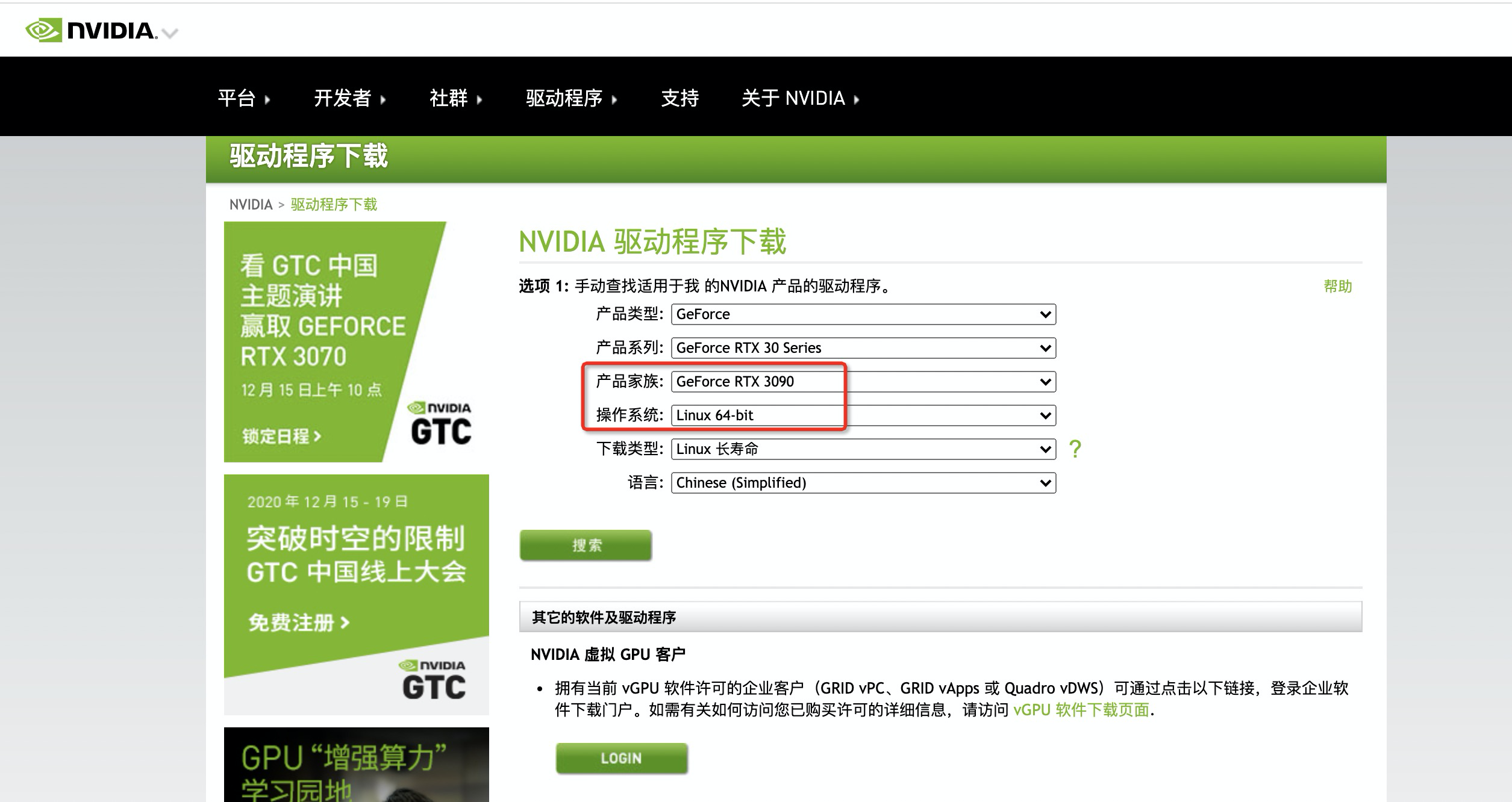Click the GTC logo in RTX 3070 banner
The width and height of the screenshot is (1512, 802).
pos(440,424)
